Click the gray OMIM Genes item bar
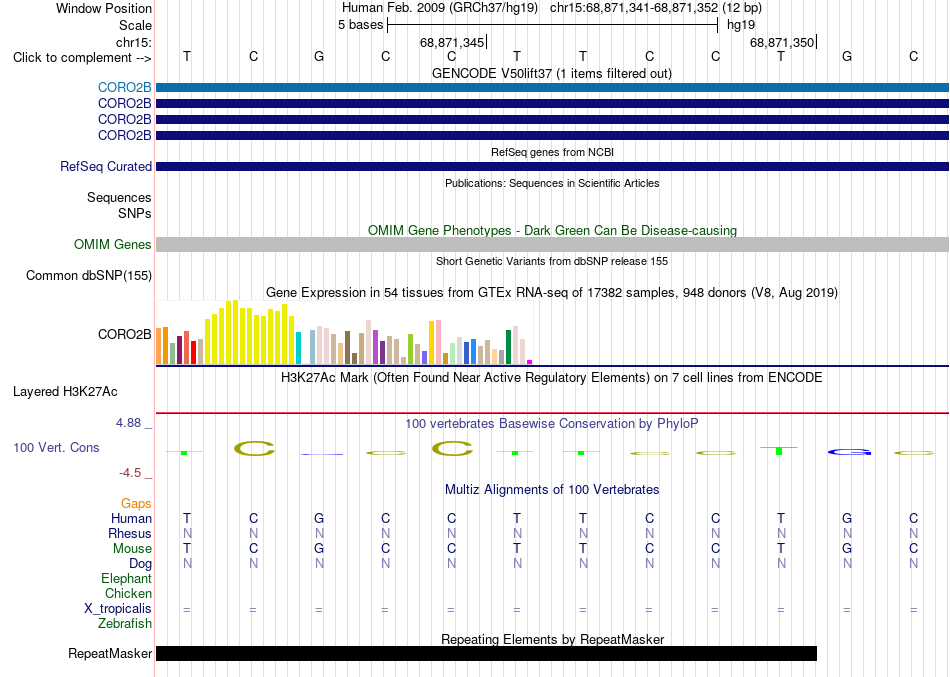950x677 pixels. [x=553, y=244]
